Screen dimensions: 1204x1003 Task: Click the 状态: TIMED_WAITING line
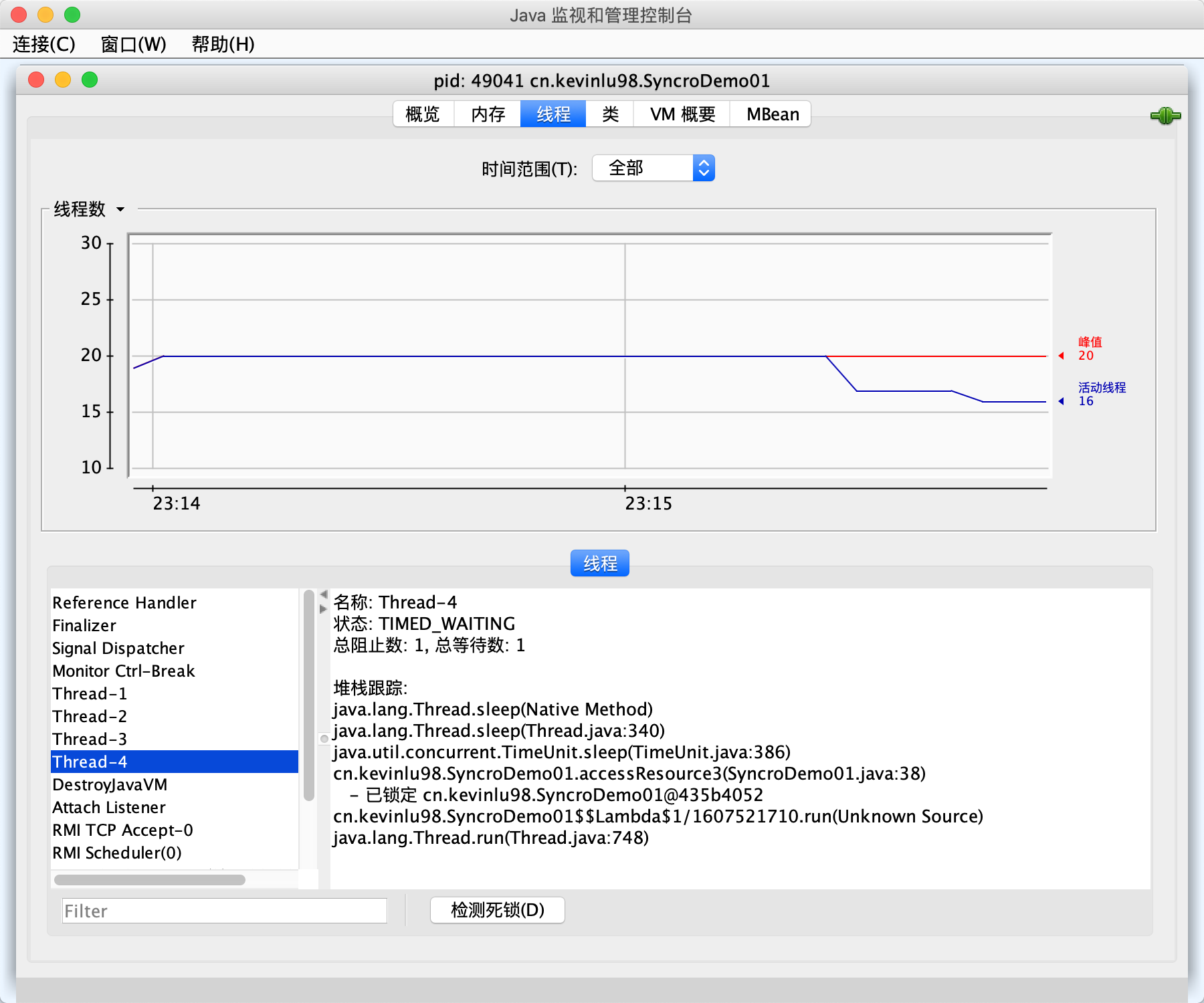coord(424,624)
